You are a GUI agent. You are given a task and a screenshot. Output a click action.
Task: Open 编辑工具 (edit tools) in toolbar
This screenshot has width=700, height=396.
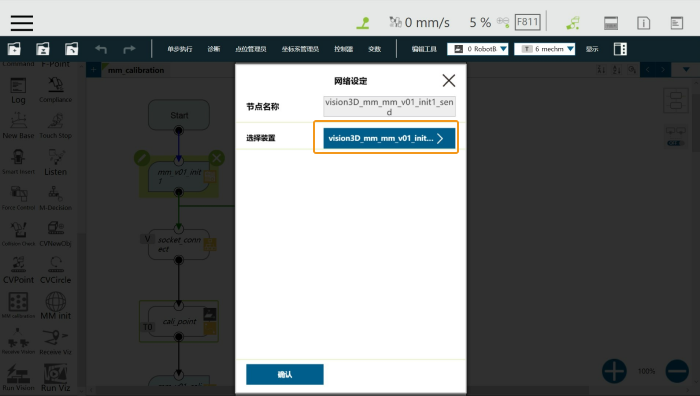[x=424, y=49]
